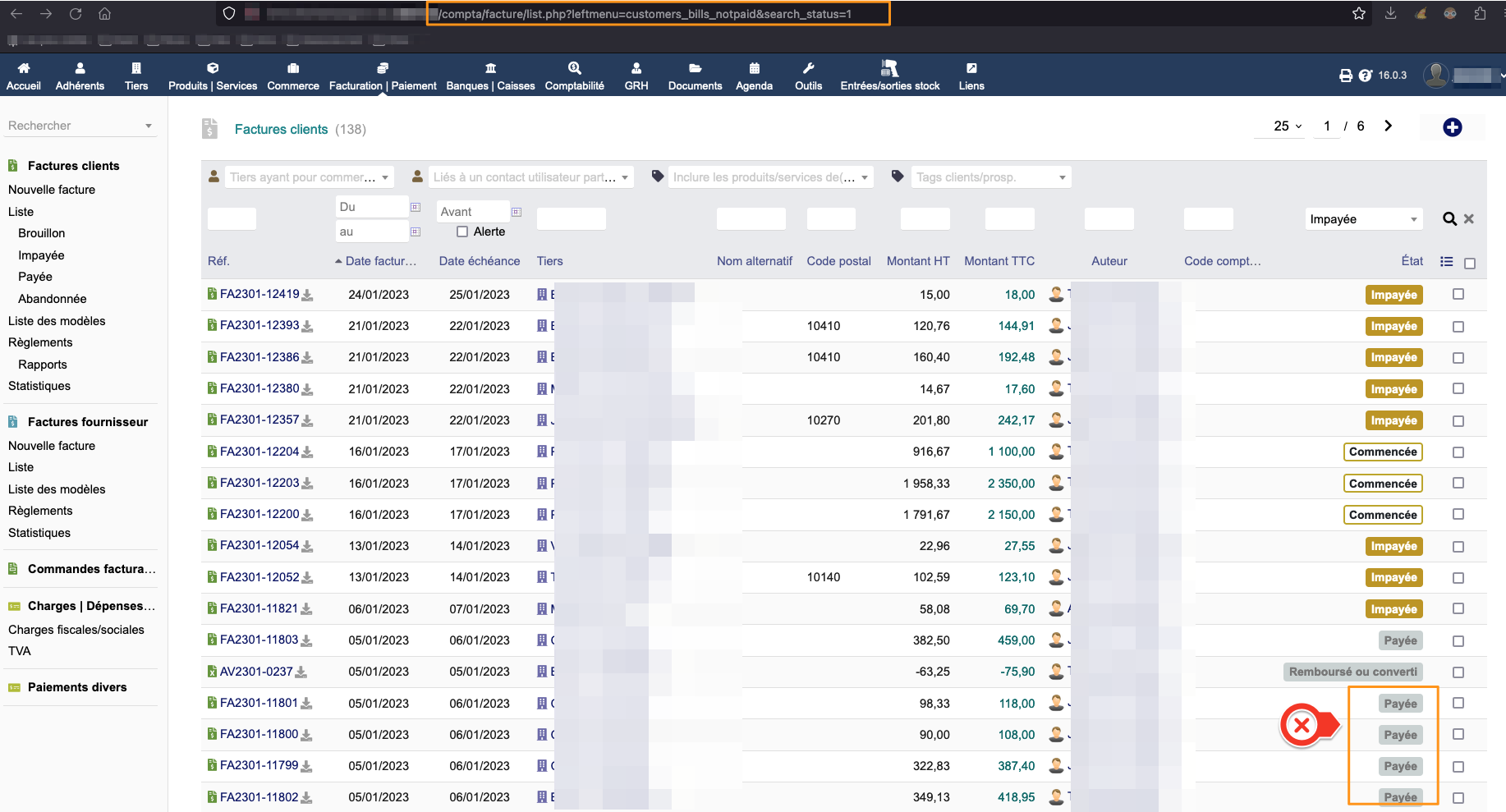1506x812 pixels.
Task: Expand the Tags clients/prosp. dropdown
Action: 989,177
